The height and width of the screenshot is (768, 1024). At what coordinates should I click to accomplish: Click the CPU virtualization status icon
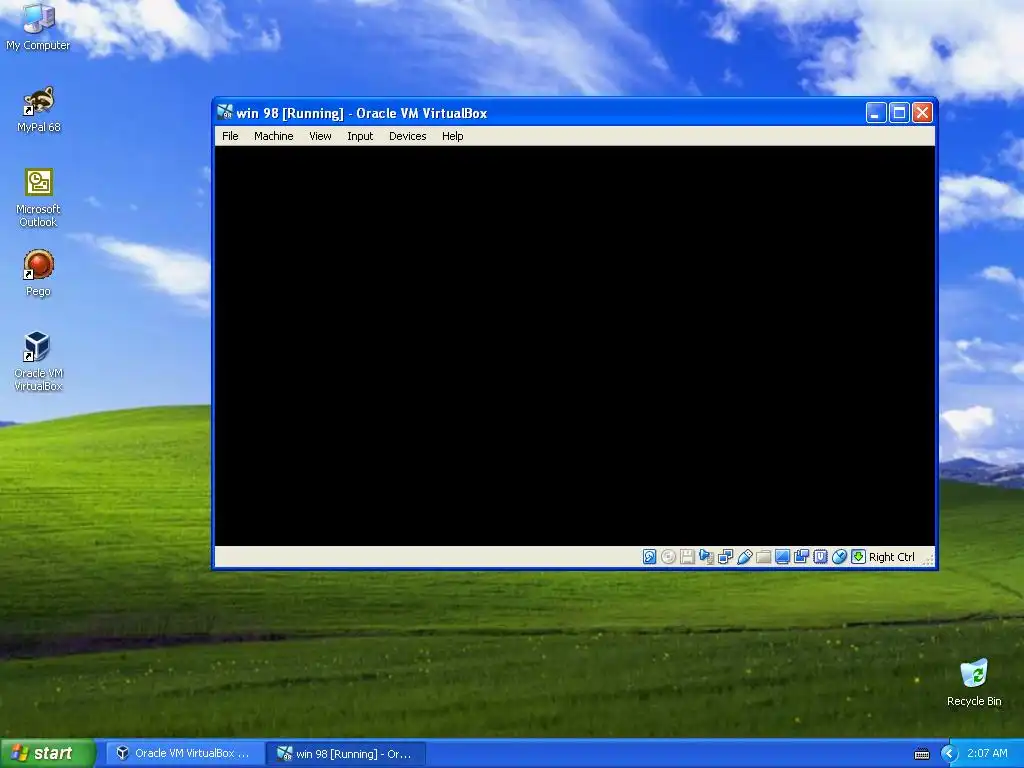click(x=820, y=556)
